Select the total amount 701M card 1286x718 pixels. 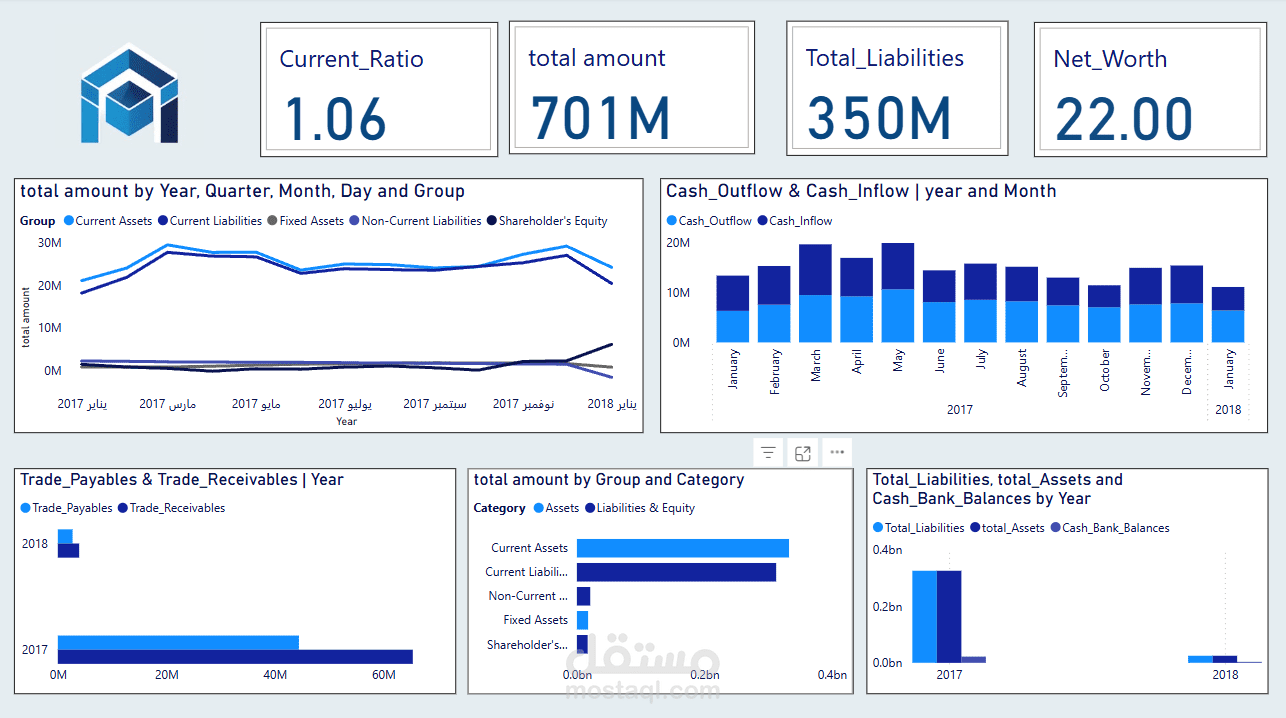click(630, 87)
